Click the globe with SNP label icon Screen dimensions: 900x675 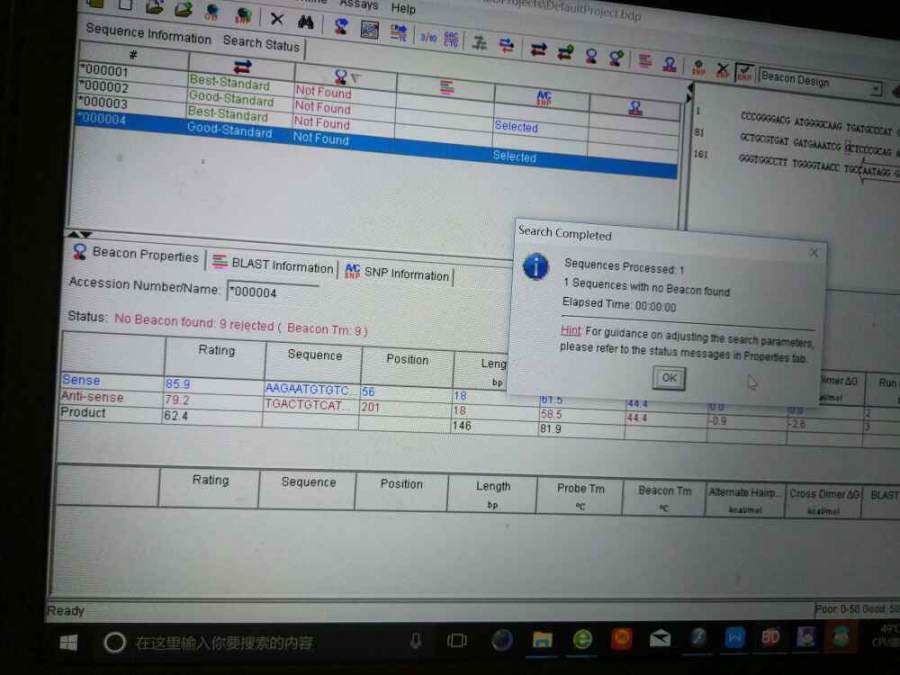coord(243,16)
